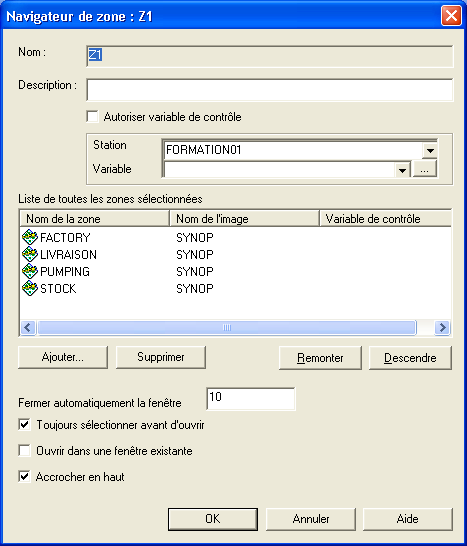Click the FACTORY zone icon
This screenshot has height=546, width=467.
pyautogui.click(x=30, y=237)
